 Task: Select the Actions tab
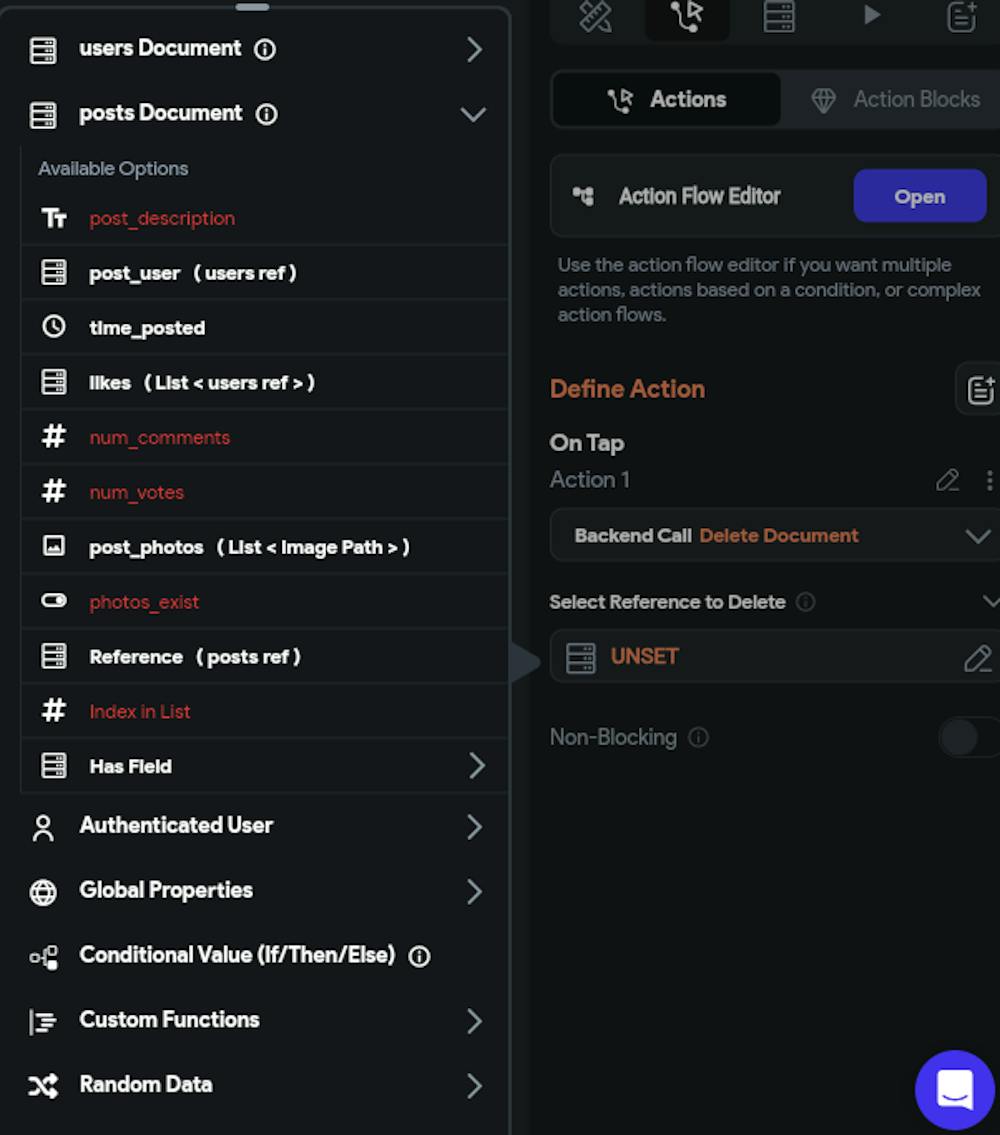coord(666,99)
